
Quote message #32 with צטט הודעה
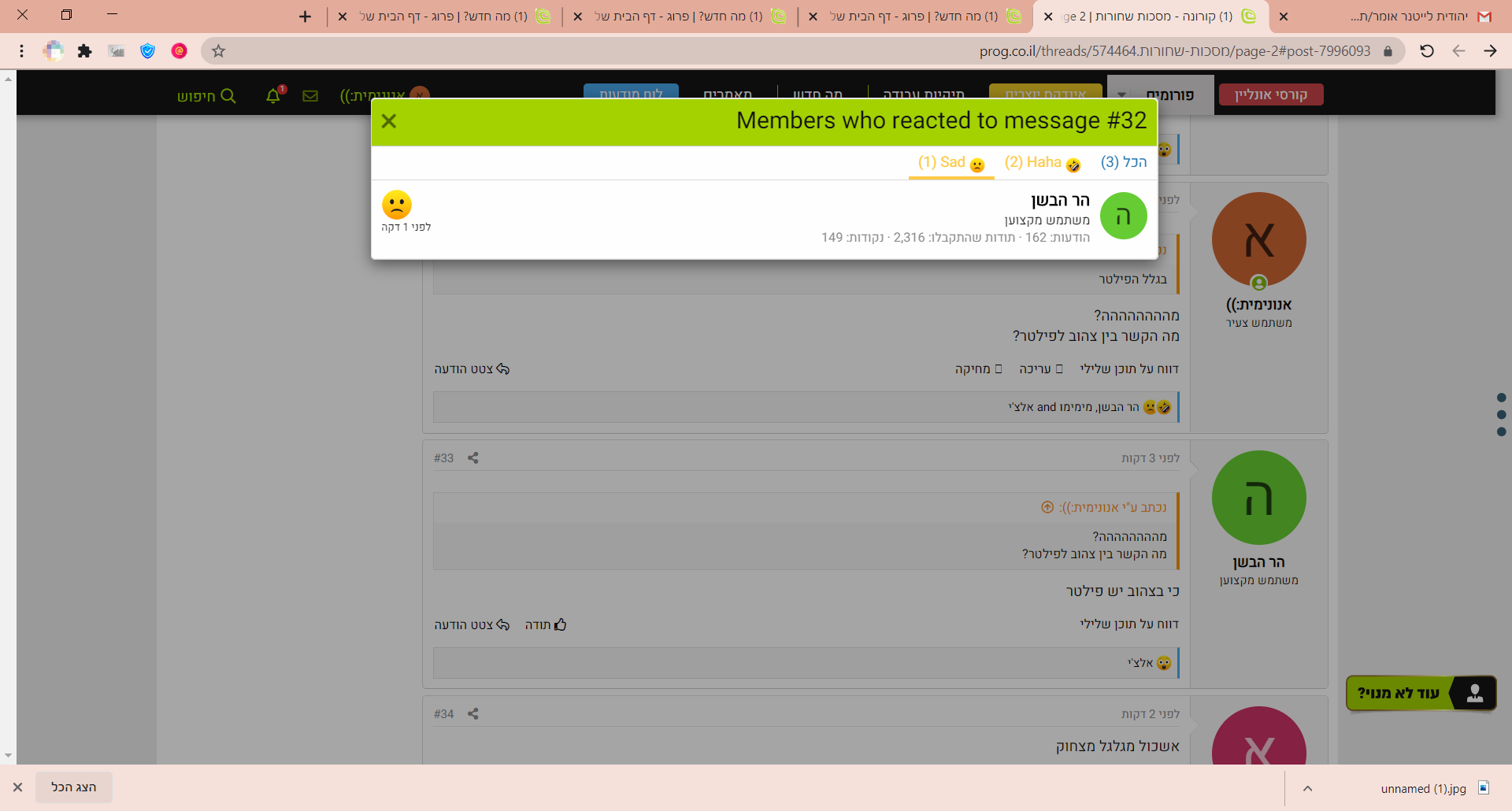coord(472,369)
